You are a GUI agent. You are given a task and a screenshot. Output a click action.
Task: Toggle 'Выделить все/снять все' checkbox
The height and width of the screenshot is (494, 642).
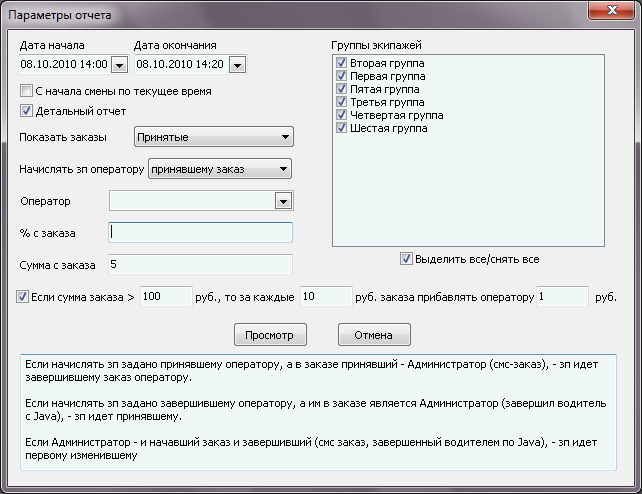click(406, 259)
